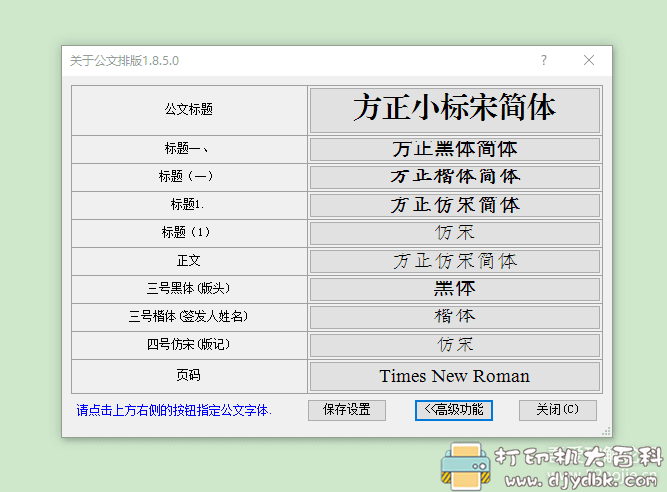The height and width of the screenshot is (492, 667).
Task: Click the 标题一、 label cell
Action: (189, 149)
